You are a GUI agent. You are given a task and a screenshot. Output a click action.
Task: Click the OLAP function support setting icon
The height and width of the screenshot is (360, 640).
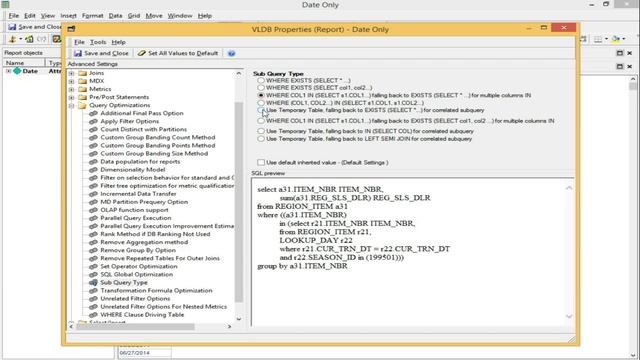click(93, 210)
